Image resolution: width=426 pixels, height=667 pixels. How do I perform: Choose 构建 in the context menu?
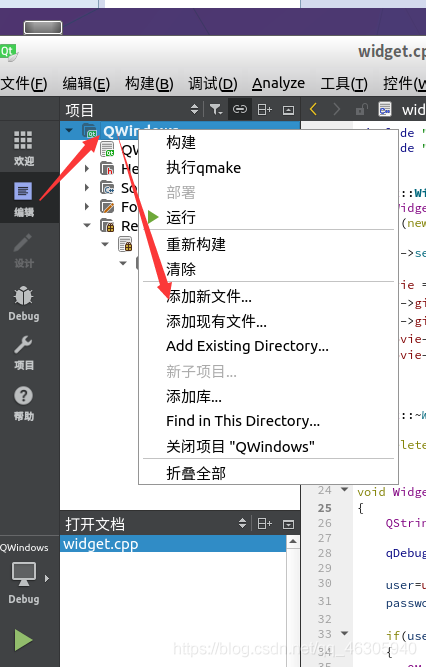[x=268, y=143]
